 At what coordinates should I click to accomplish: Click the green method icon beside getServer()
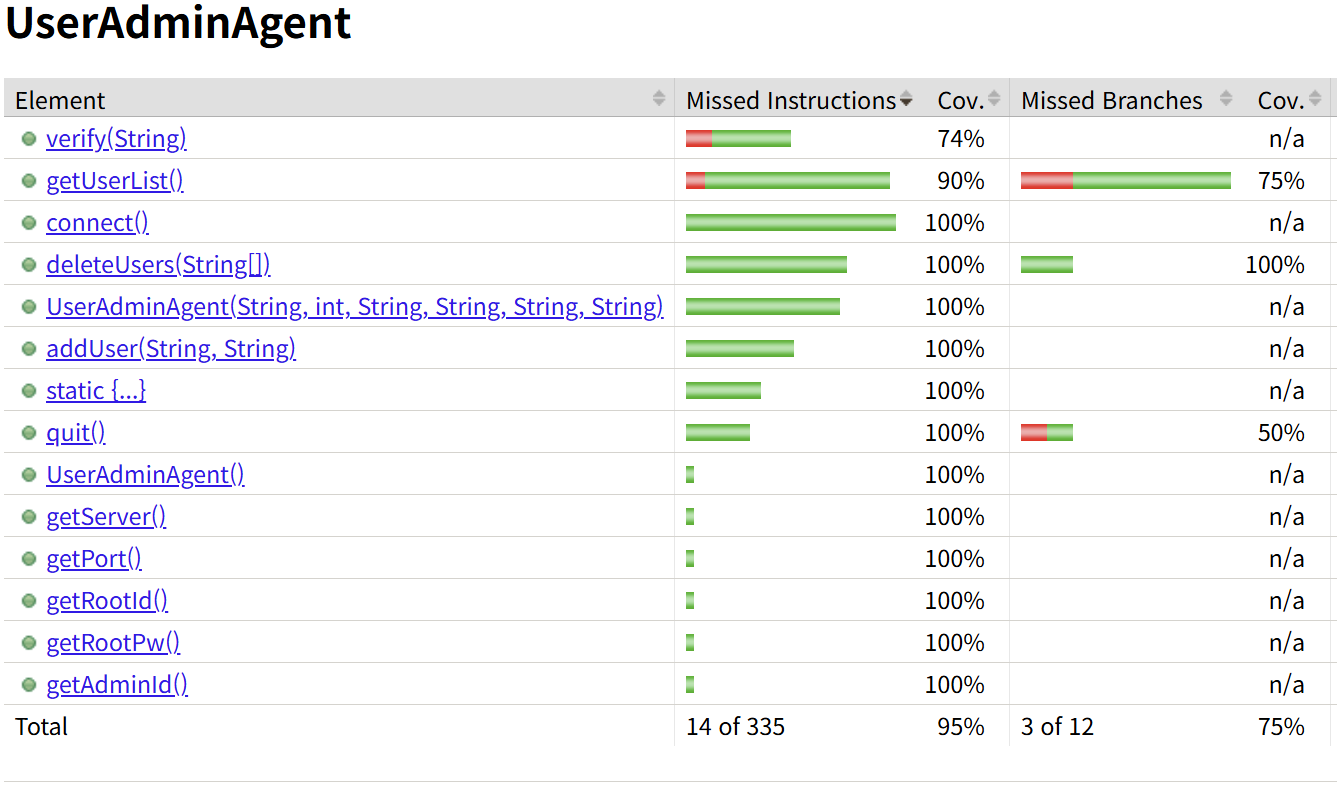29,517
